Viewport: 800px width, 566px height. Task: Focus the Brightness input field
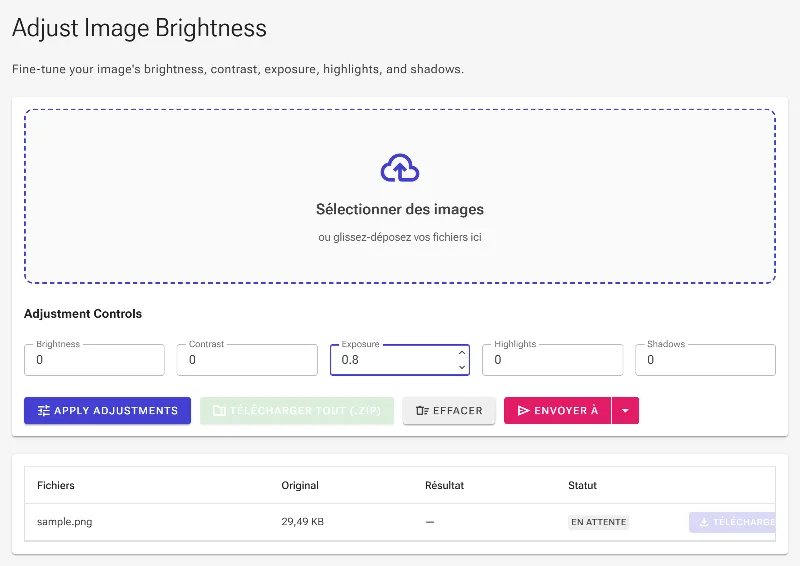94,360
